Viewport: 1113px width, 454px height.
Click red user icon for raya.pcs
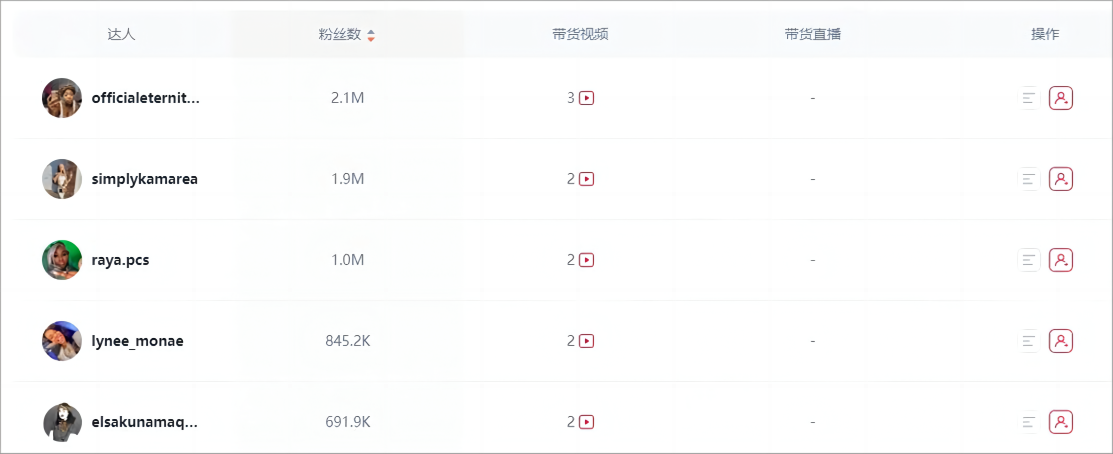click(1061, 260)
